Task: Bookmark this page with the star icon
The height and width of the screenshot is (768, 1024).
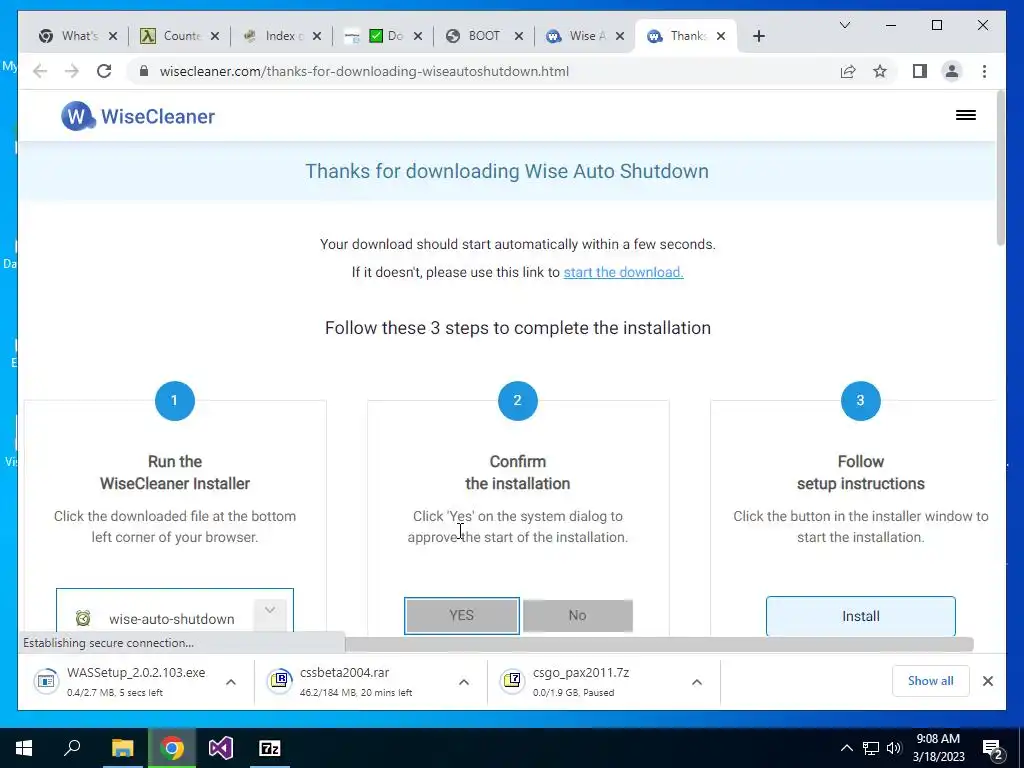Action: (880, 71)
